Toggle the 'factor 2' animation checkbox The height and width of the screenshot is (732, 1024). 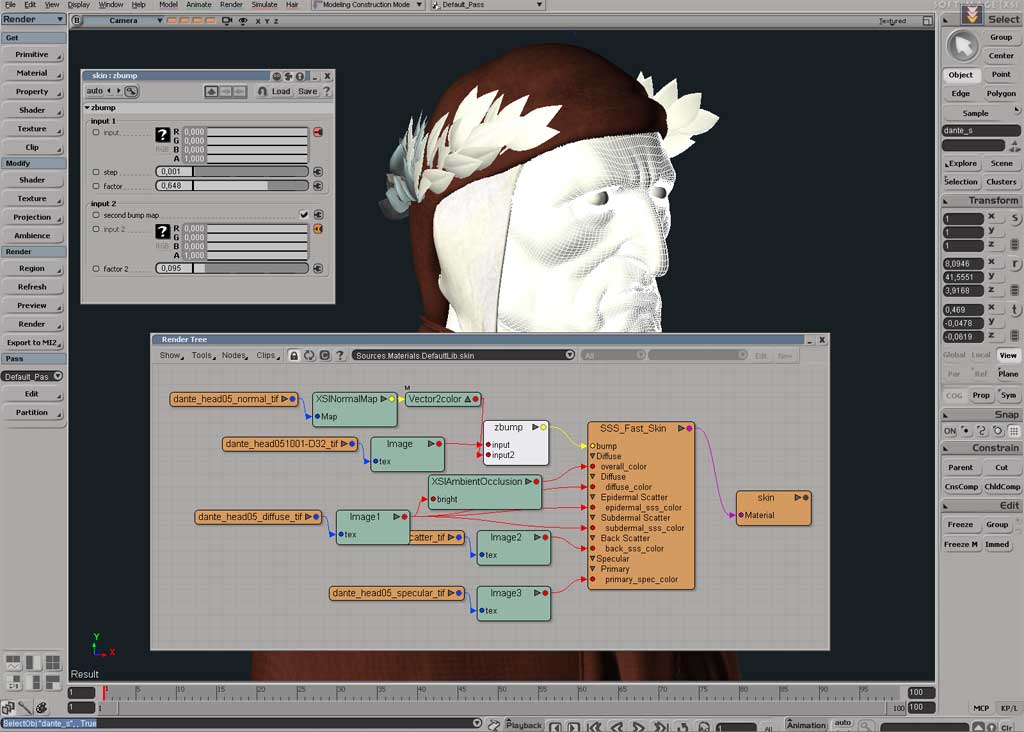pyautogui.click(x=96, y=268)
